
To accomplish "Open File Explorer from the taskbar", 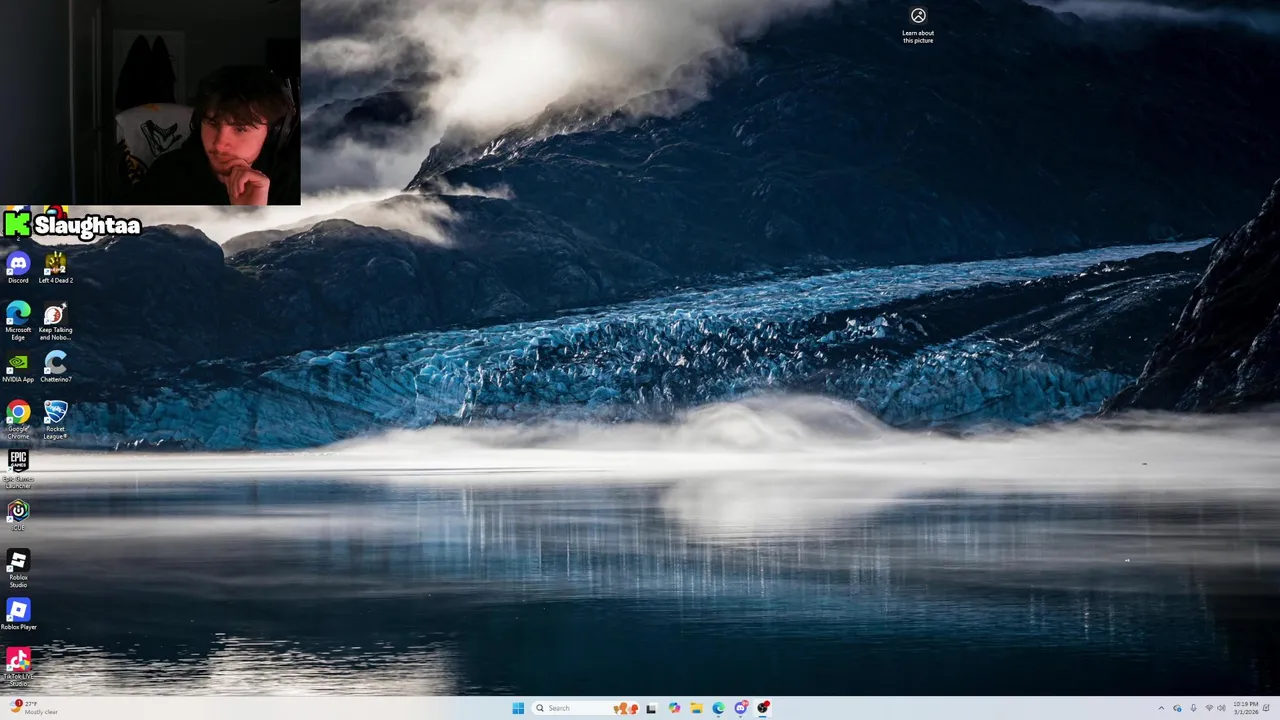I will coord(696,708).
